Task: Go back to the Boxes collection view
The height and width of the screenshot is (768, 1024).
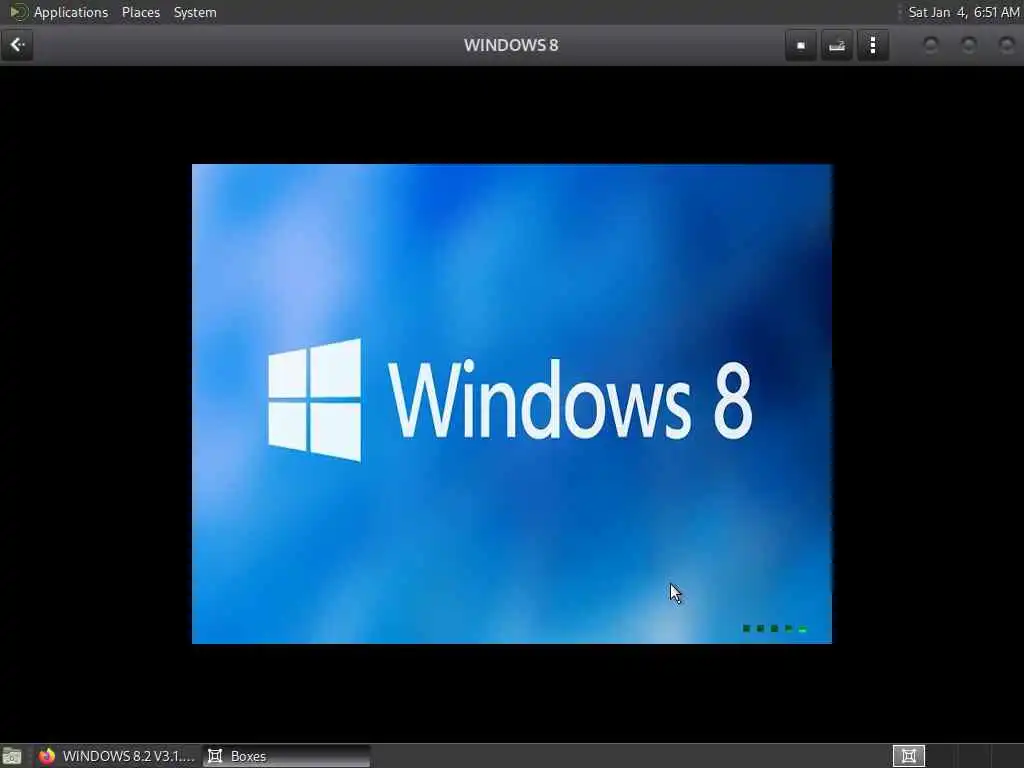Action: coord(17,45)
